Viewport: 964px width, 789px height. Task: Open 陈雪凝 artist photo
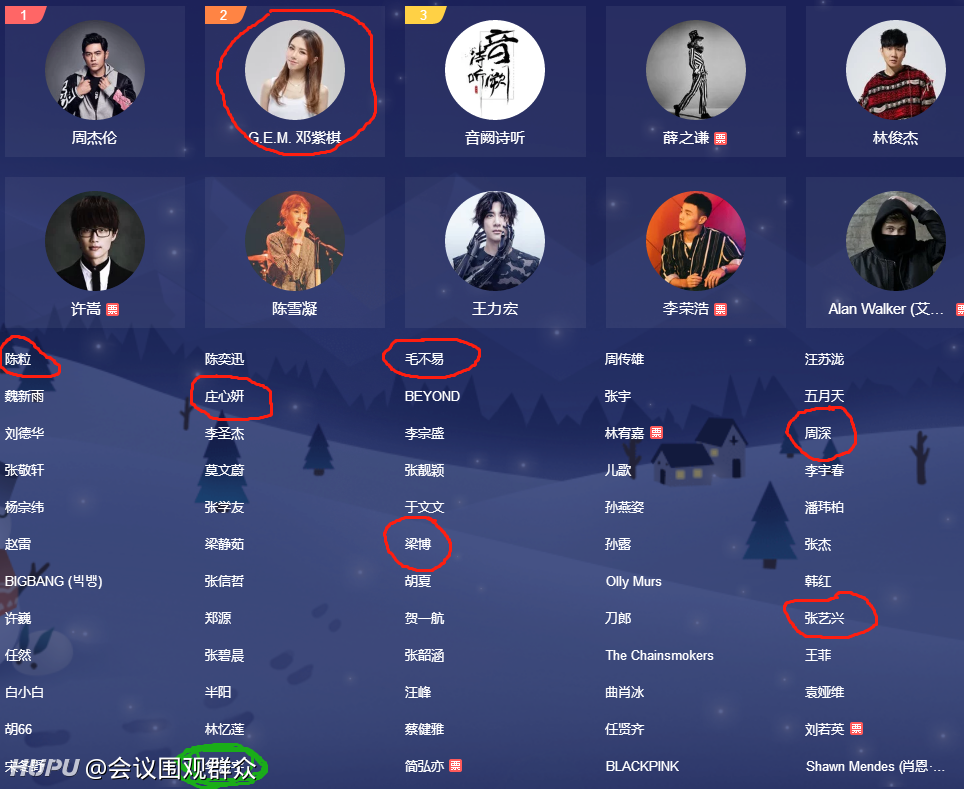294,241
